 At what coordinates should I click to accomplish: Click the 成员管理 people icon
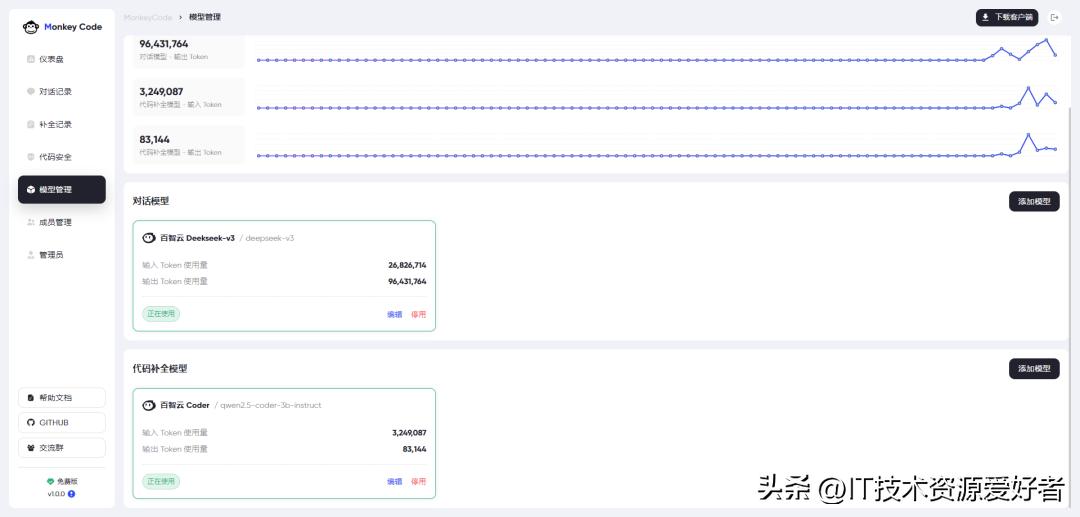point(30,222)
